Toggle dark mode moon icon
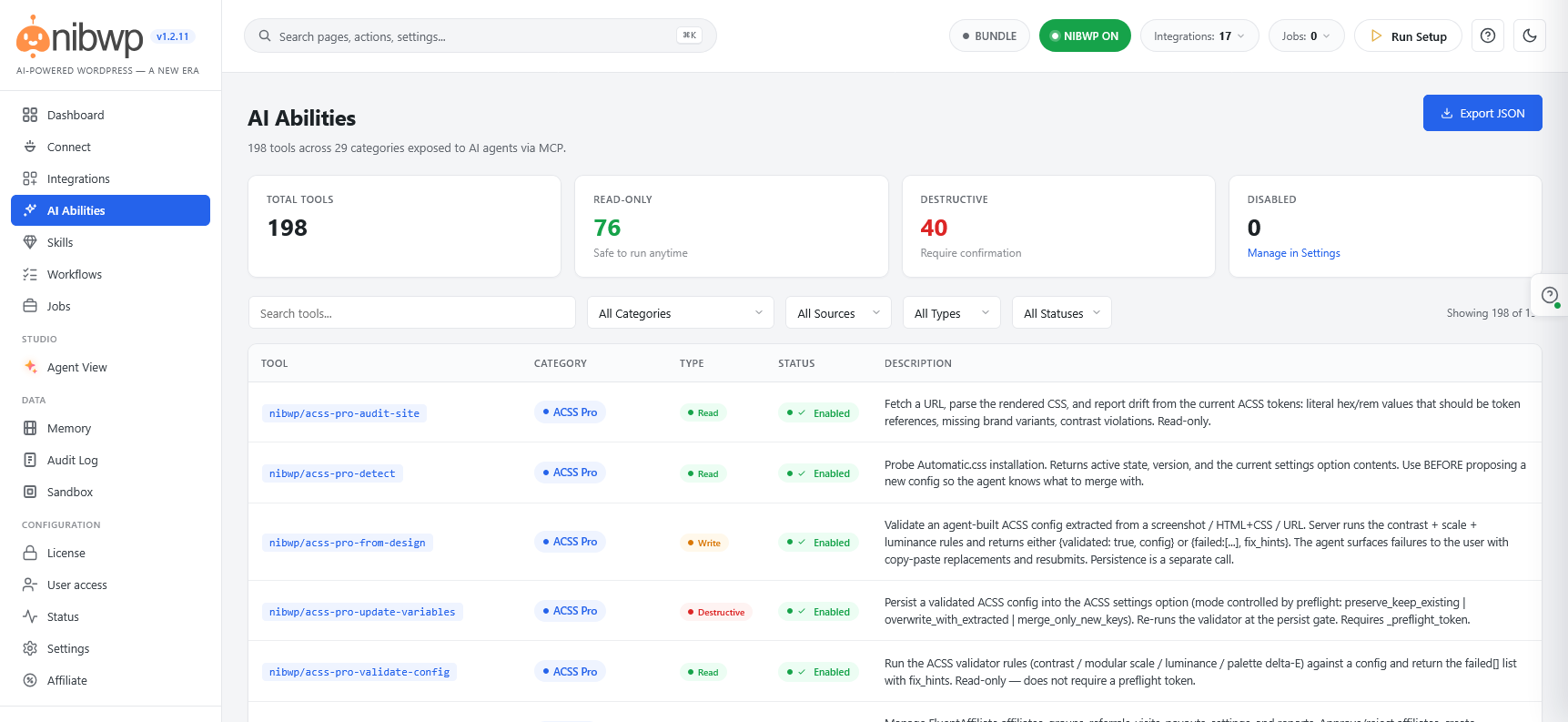 pyautogui.click(x=1530, y=36)
